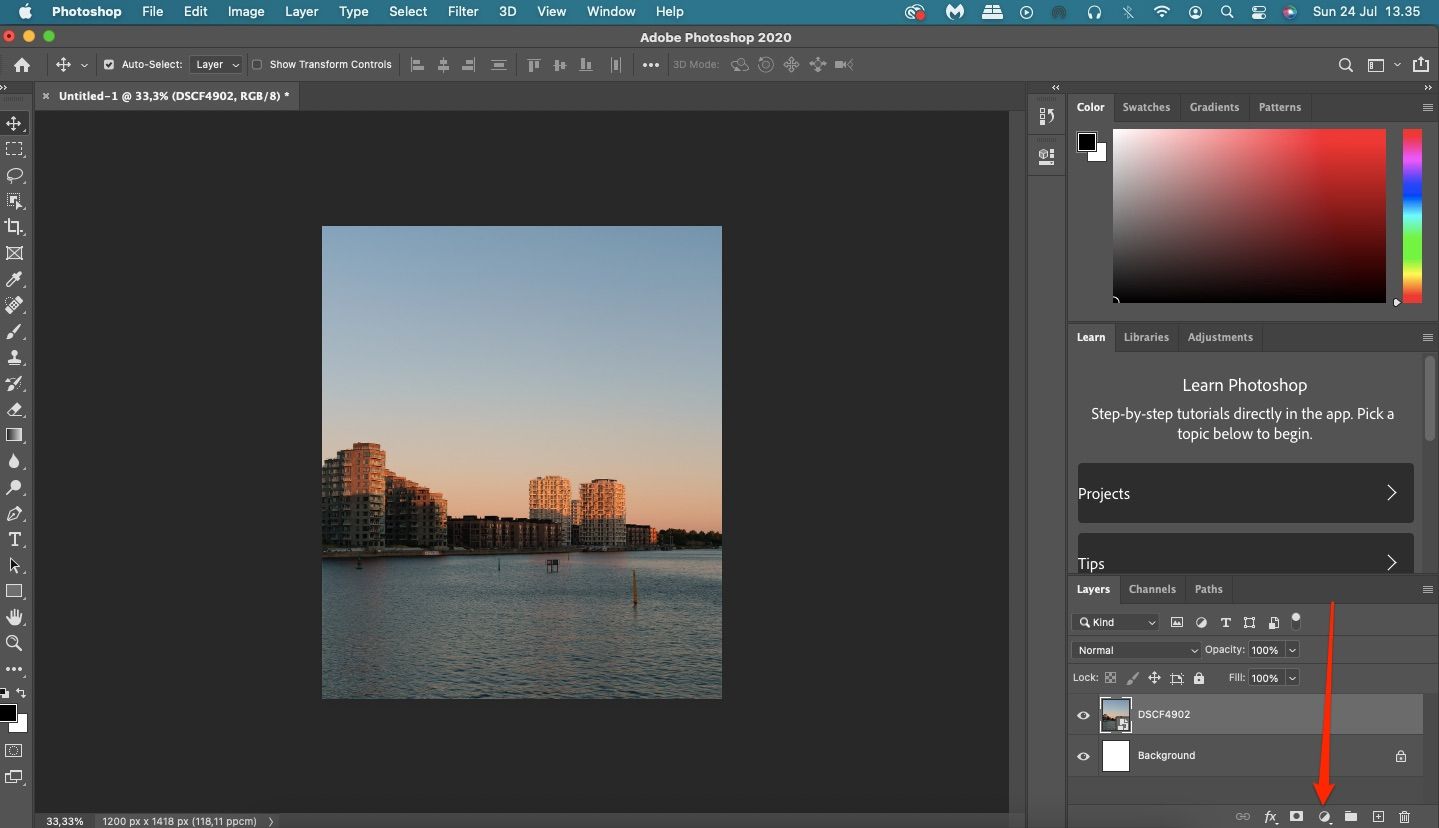Select the Healing Brush tool

pos(15,306)
